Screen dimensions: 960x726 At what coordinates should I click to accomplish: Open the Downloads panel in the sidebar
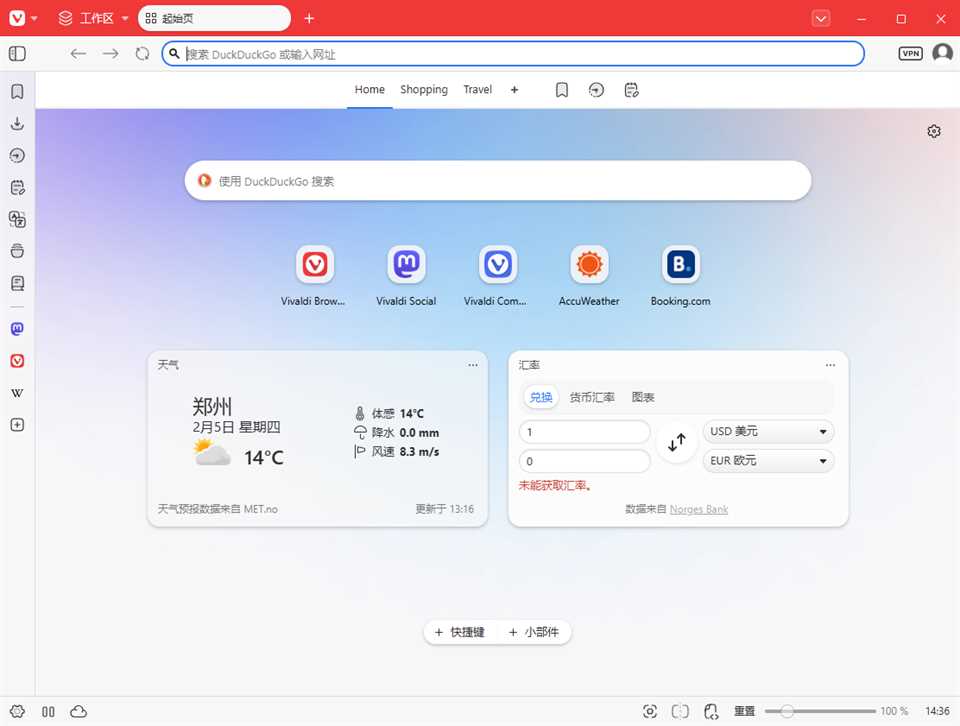pos(17,124)
